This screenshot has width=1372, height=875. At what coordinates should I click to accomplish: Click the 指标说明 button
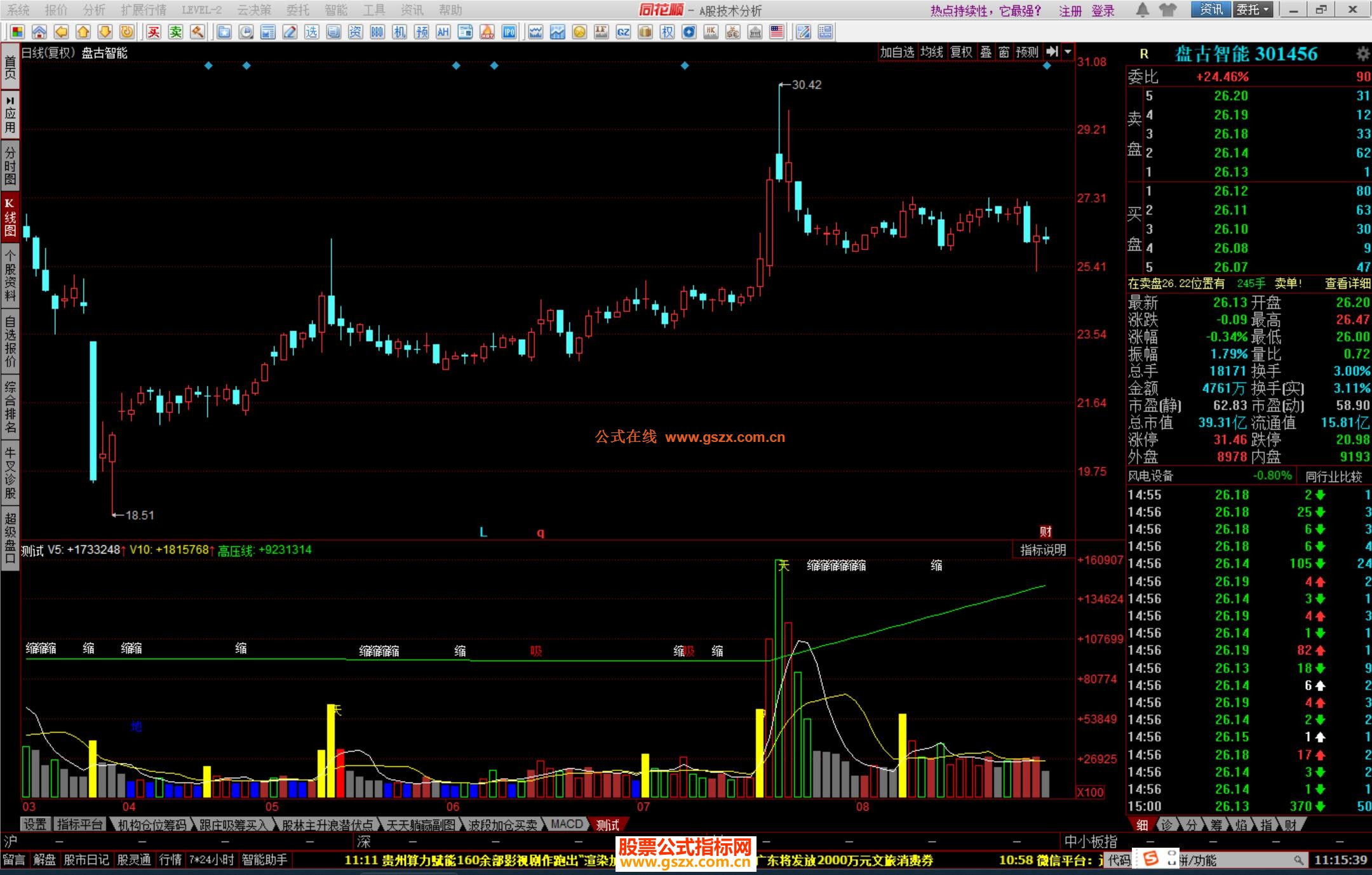[x=1043, y=550]
